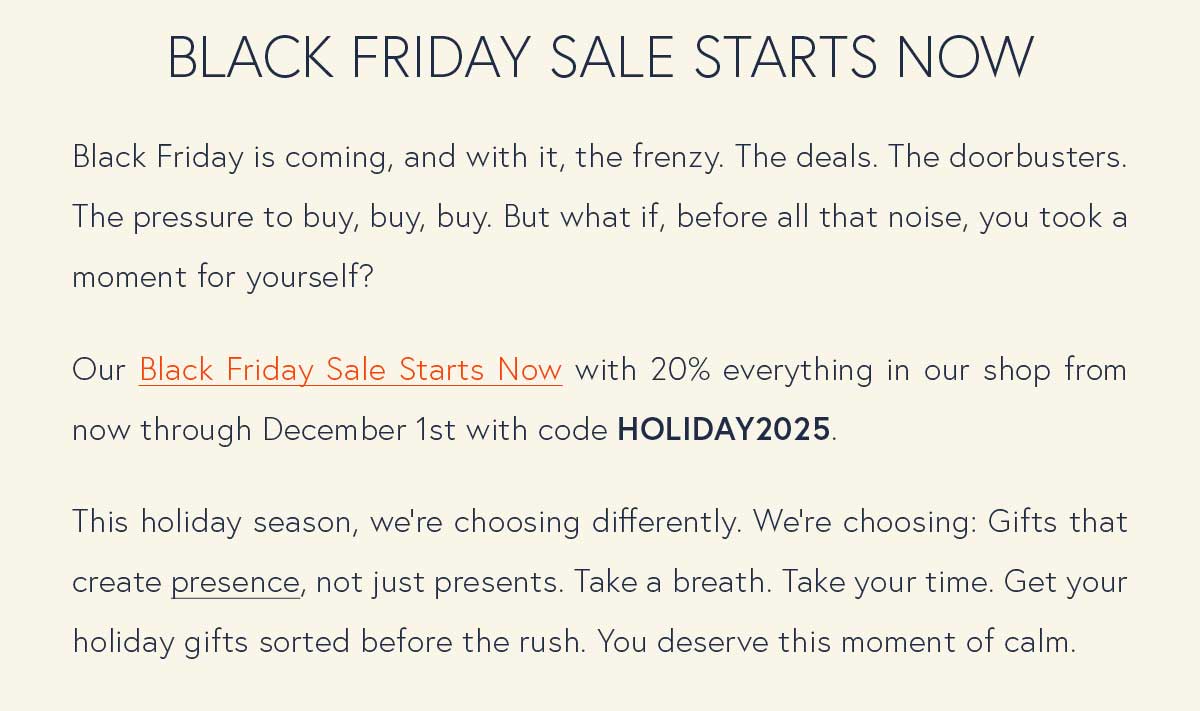This screenshot has width=1200, height=711.
Task: Click the 20% discount text
Action: pos(679,370)
